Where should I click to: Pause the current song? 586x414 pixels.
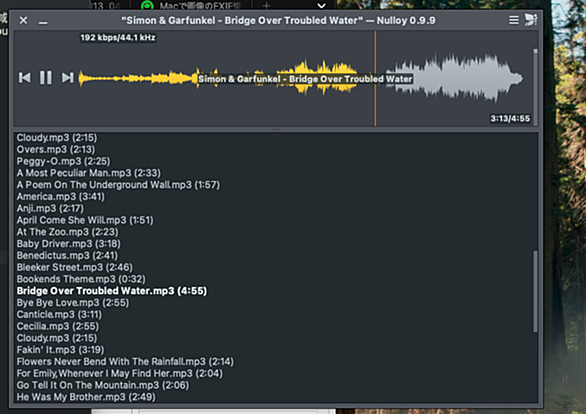pyautogui.click(x=46, y=78)
